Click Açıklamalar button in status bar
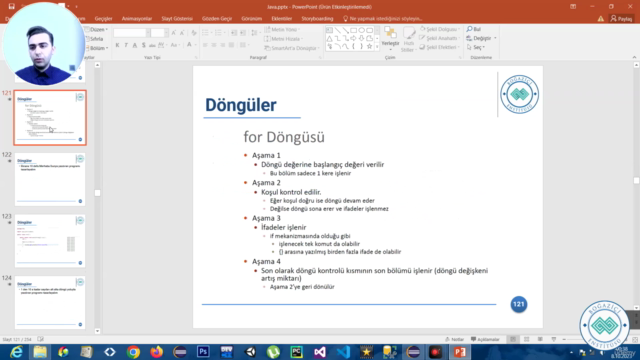The height and width of the screenshot is (360, 640). pyautogui.click(x=485, y=339)
